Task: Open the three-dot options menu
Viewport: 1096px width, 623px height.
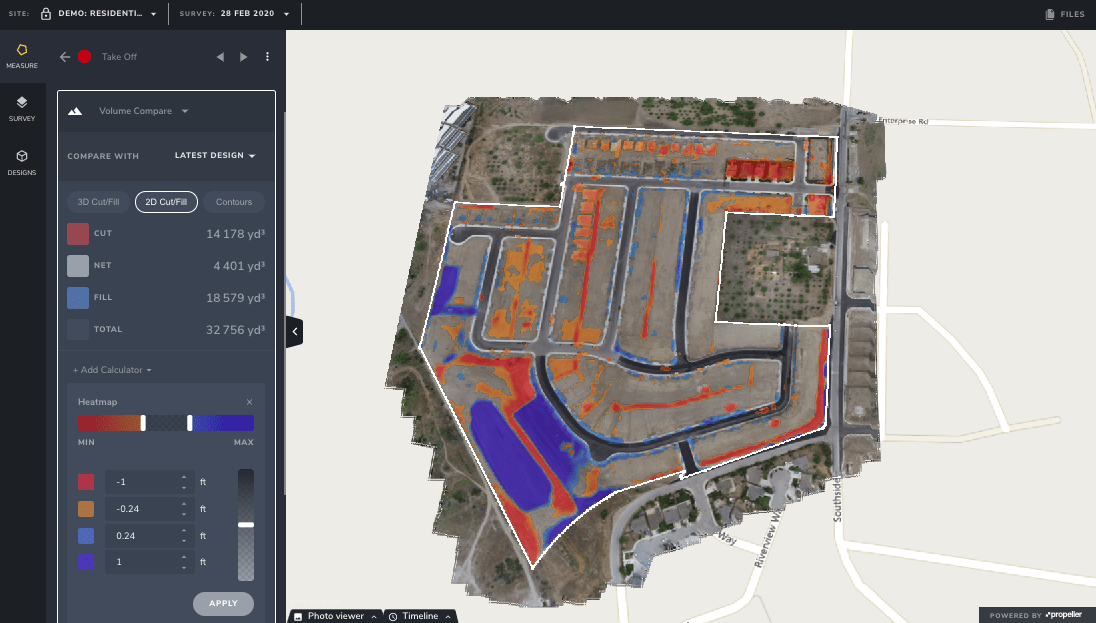Action: point(267,57)
